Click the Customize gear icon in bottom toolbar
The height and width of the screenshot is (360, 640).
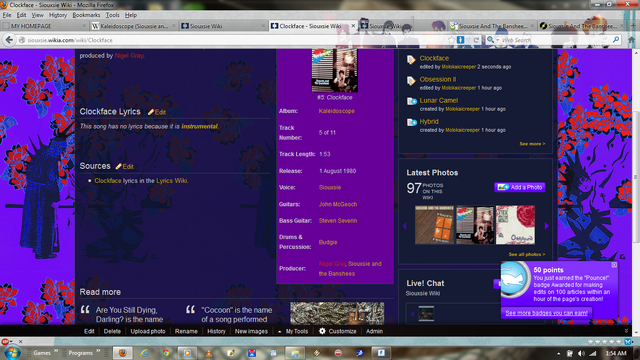coord(322,331)
